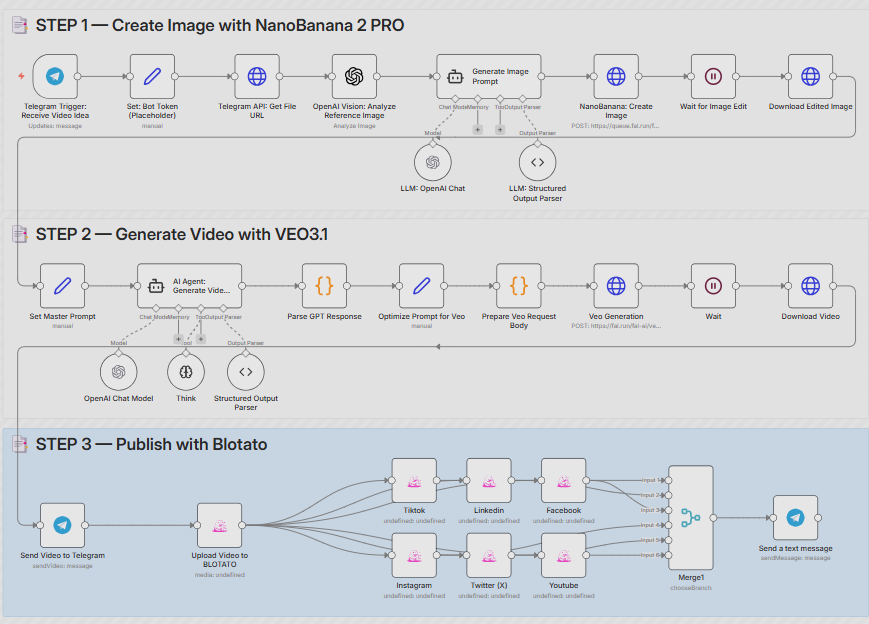
Task: Select the LLM: OpenAI Chat model icon
Action: point(432,162)
